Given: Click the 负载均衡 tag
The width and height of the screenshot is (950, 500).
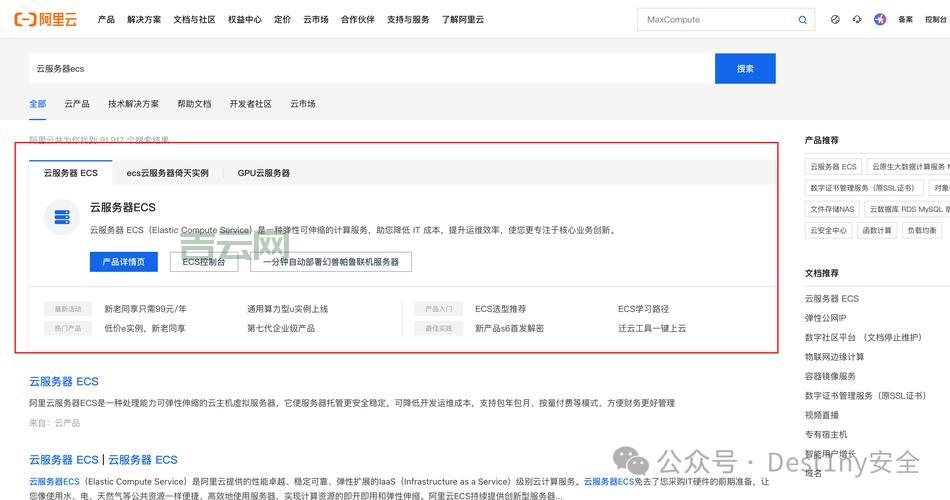Looking at the screenshot, I should 922,230.
